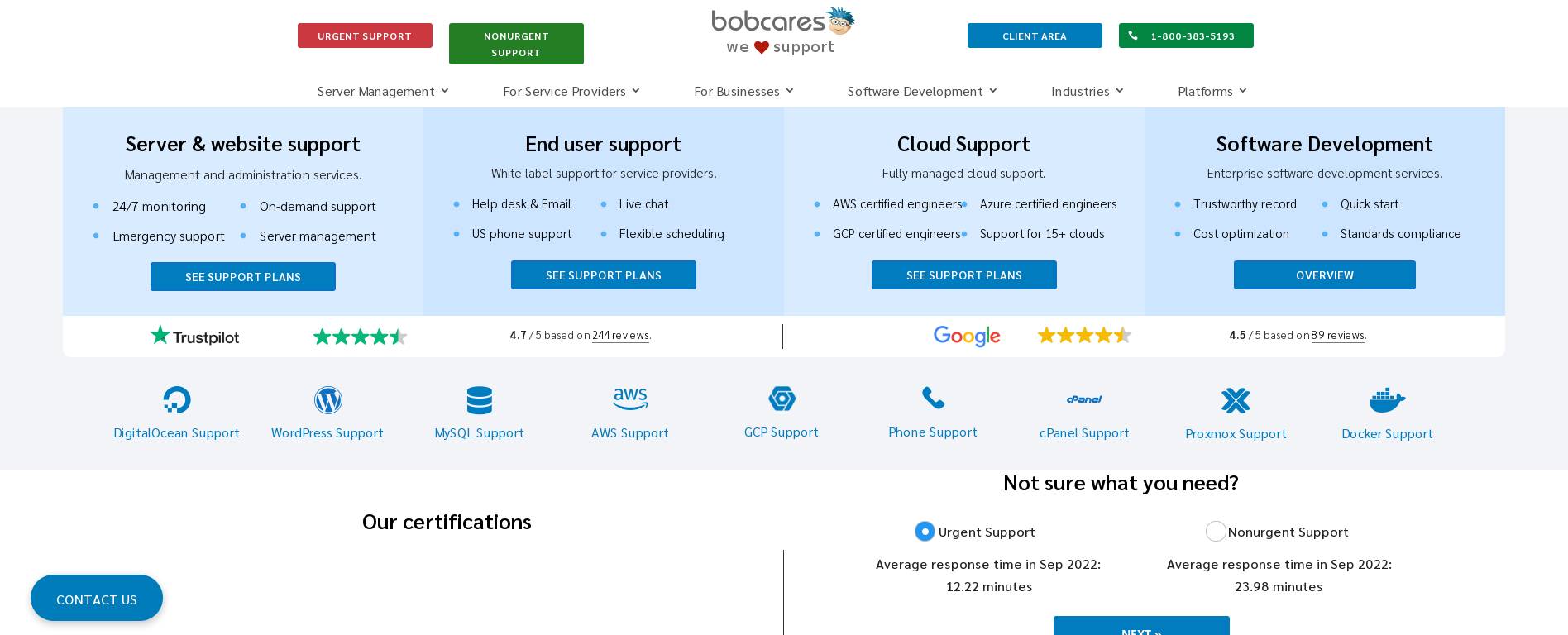Open the Industries navigation menu
Image resolution: width=1568 pixels, height=635 pixels.
(1087, 91)
